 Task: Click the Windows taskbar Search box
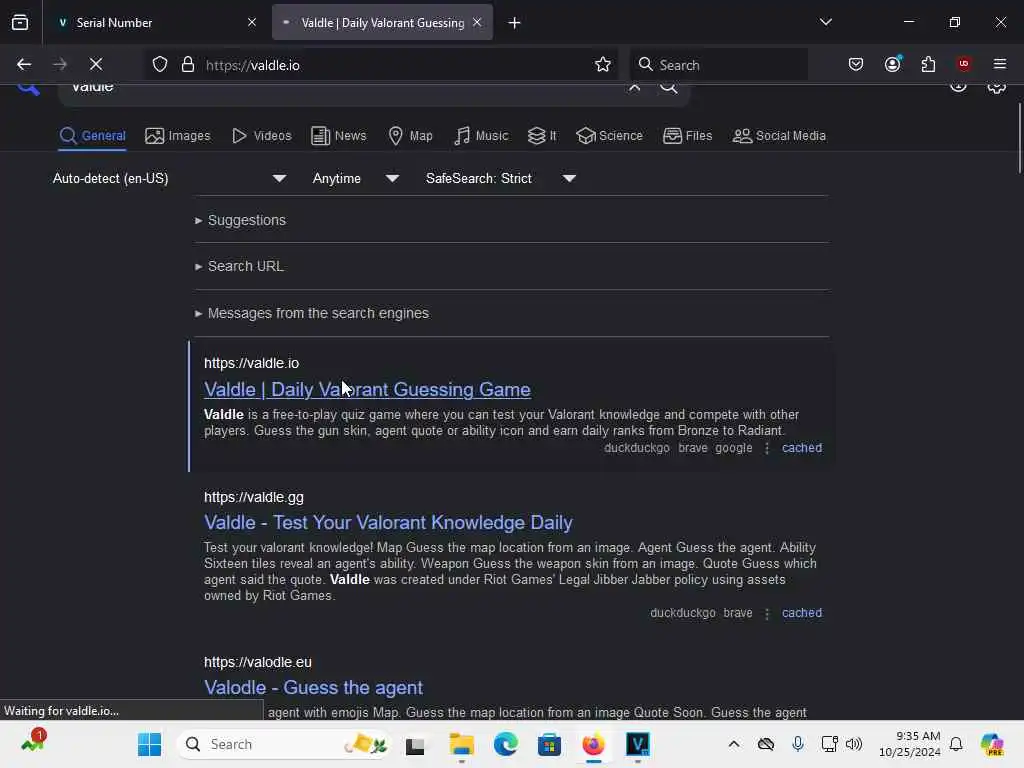(283, 744)
